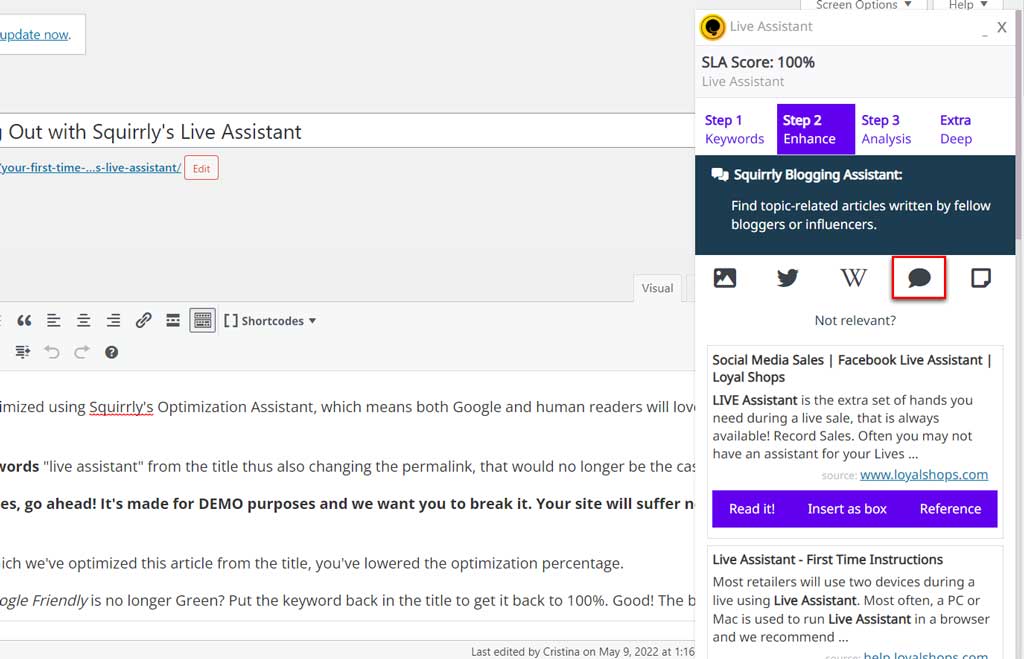Select the Wikipedia source icon
Screen dimensions: 1024x659
(853, 278)
